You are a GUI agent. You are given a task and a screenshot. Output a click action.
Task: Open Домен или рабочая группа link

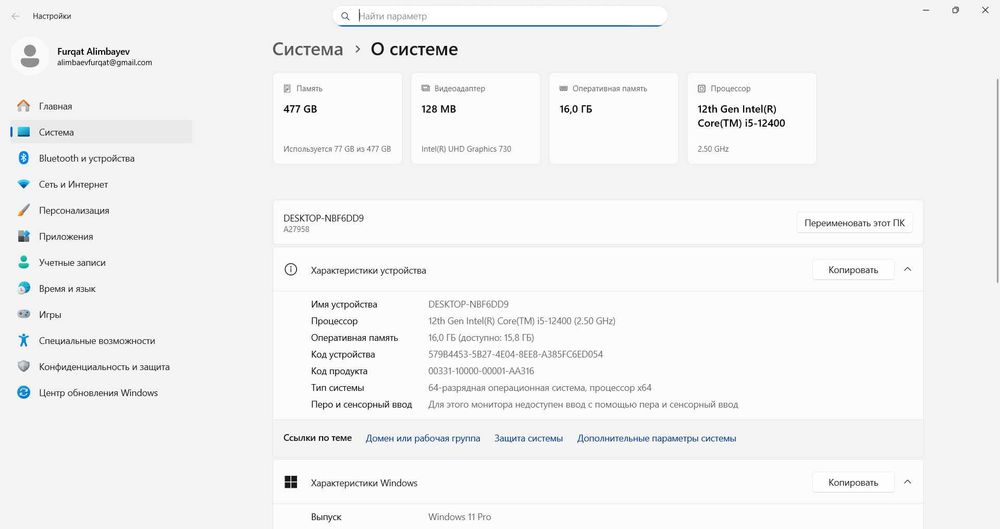(x=423, y=438)
